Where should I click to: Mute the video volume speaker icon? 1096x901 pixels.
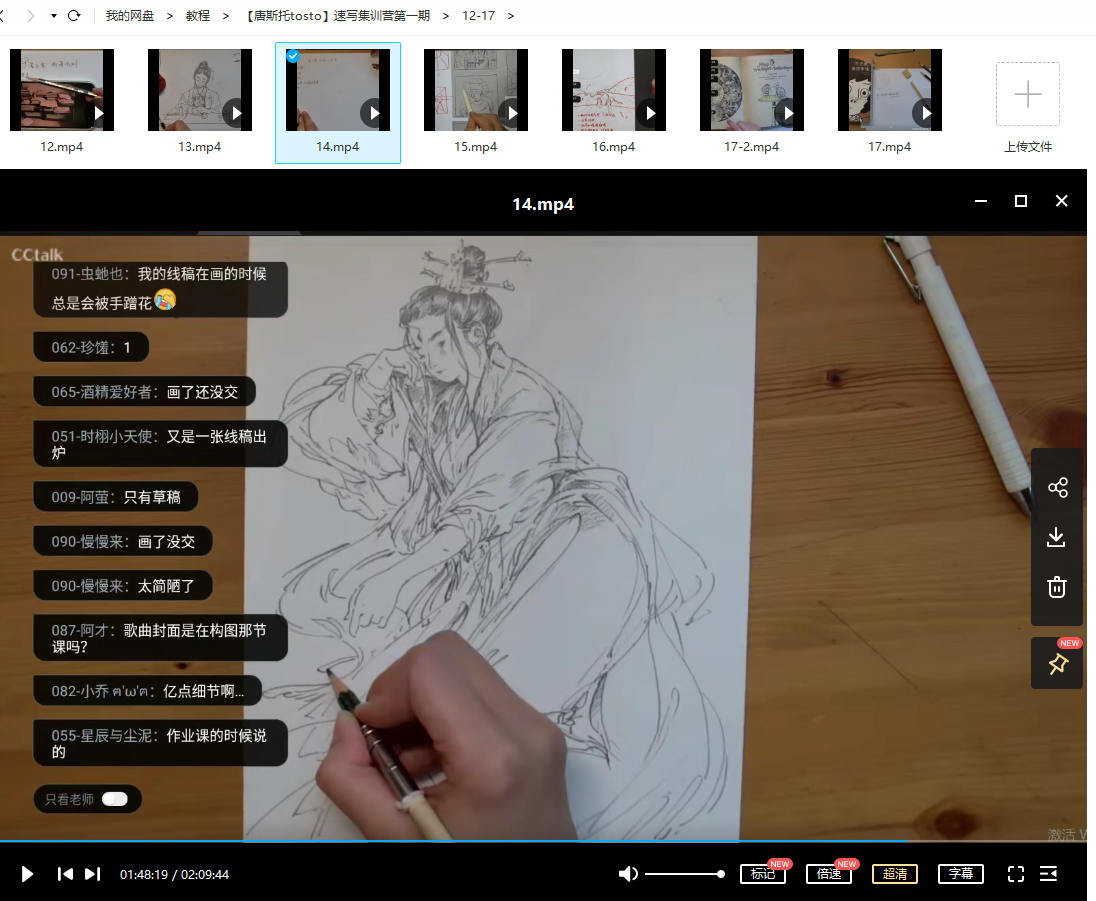pyautogui.click(x=628, y=874)
